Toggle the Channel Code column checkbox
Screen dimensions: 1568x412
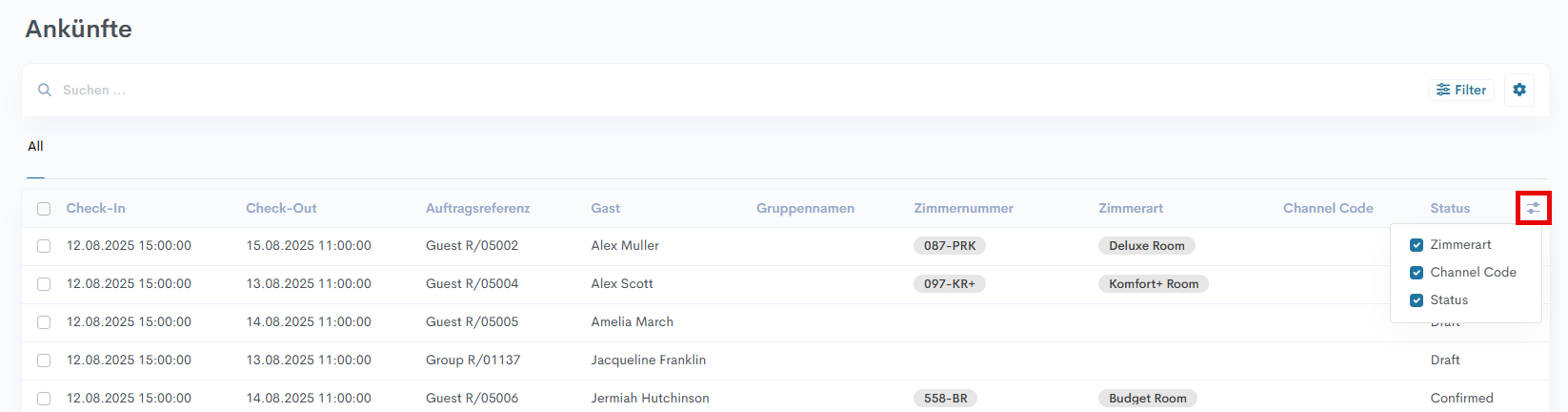[1417, 273]
